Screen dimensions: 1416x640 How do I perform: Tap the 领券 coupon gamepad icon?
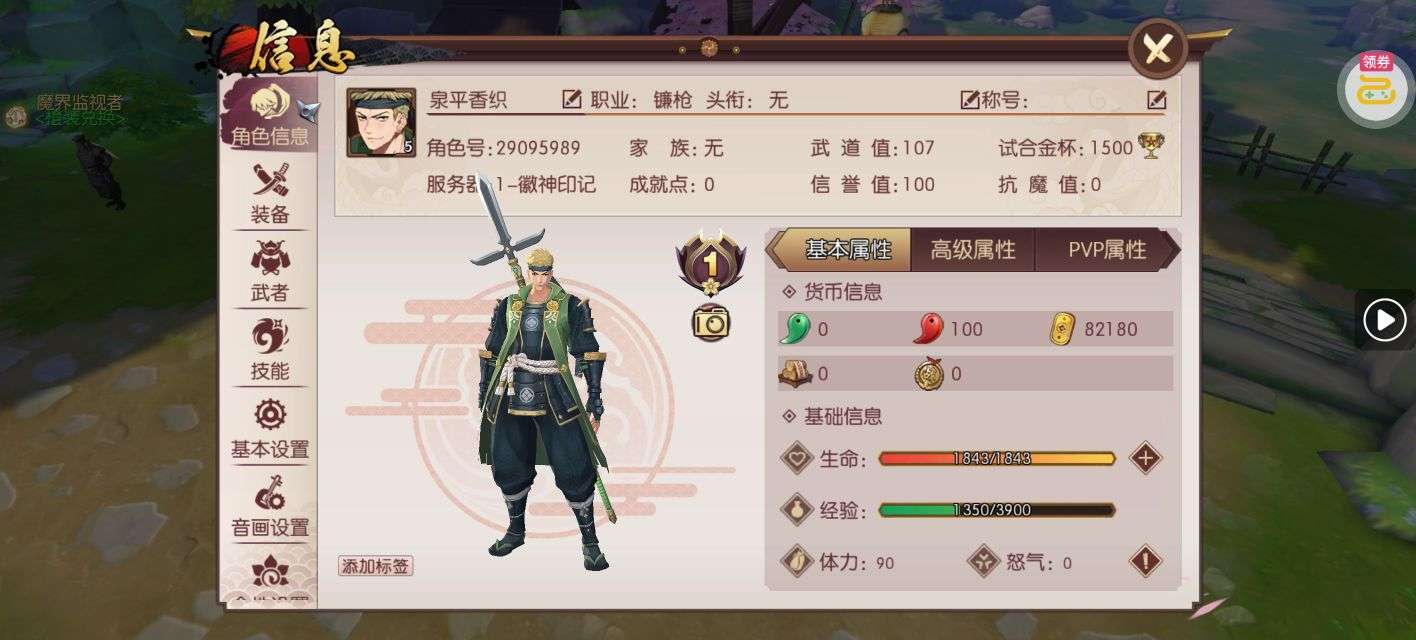point(1375,88)
